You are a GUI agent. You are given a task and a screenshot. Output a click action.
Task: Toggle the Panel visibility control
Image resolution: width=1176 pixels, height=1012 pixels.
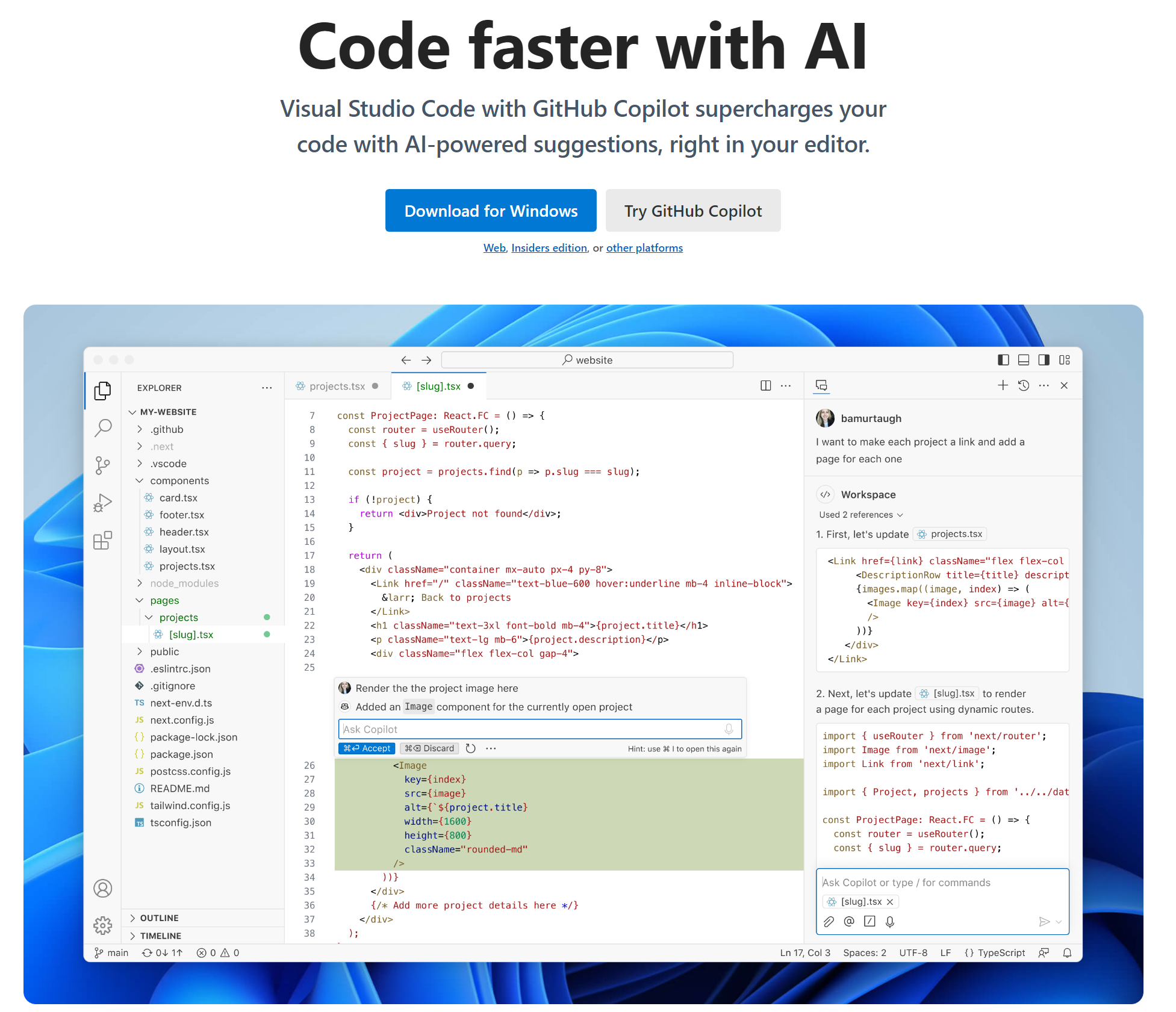click(x=1024, y=359)
